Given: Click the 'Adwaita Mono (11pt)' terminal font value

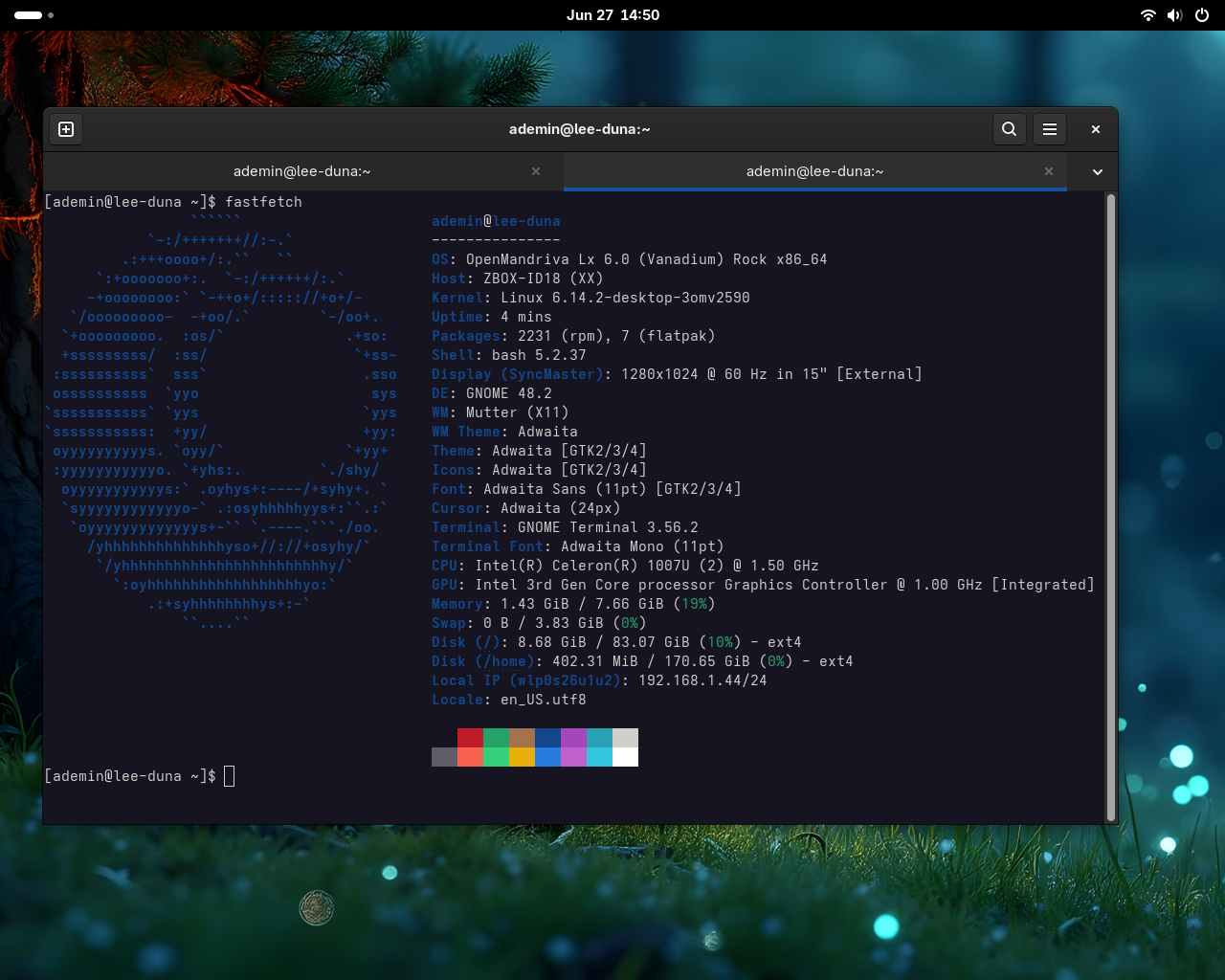Looking at the screenshot, I should pos(642,546).
